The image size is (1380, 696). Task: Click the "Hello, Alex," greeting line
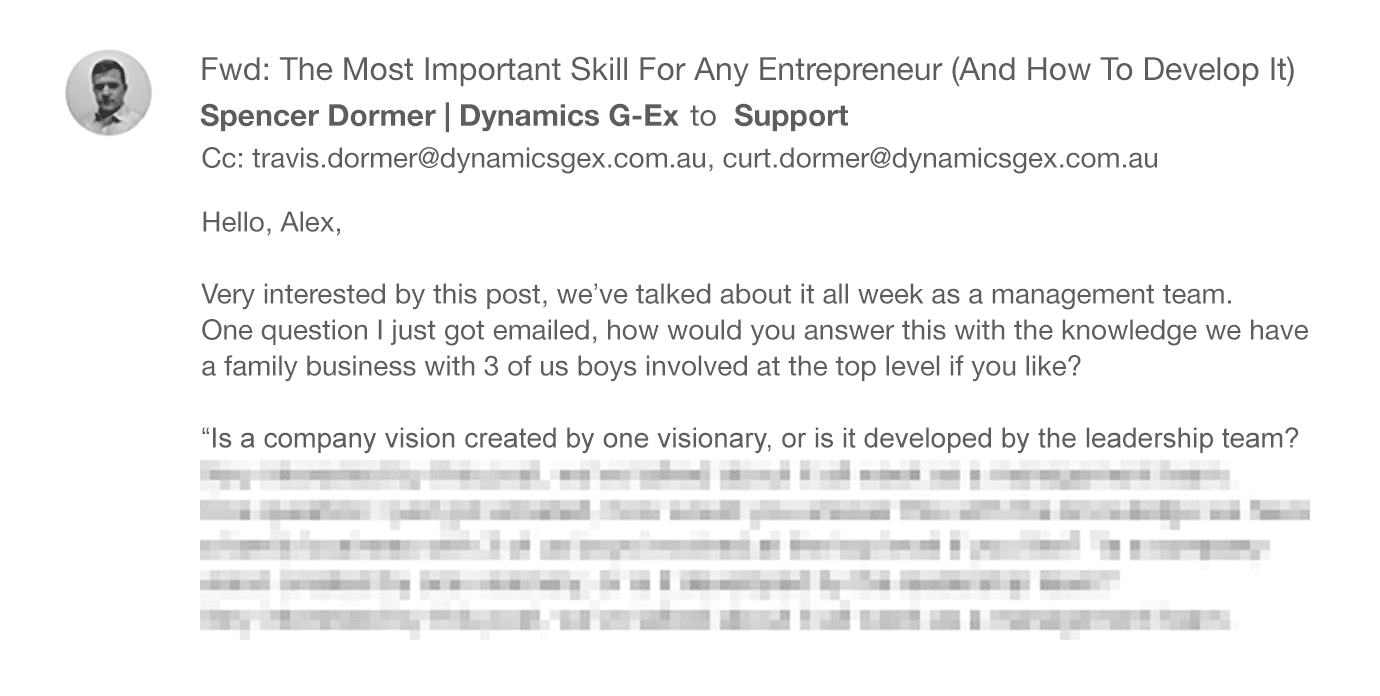click(x=271, y=222)
